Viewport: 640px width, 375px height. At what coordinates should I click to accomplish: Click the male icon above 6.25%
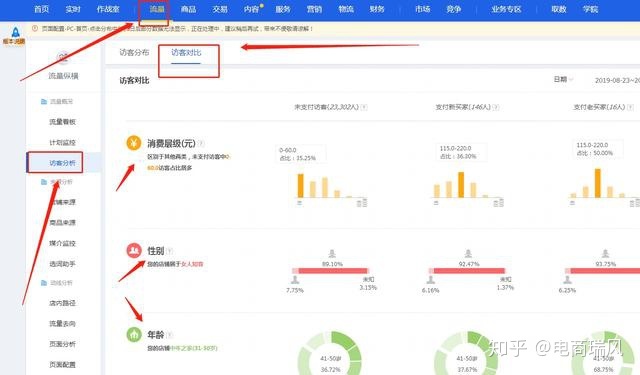567,280
